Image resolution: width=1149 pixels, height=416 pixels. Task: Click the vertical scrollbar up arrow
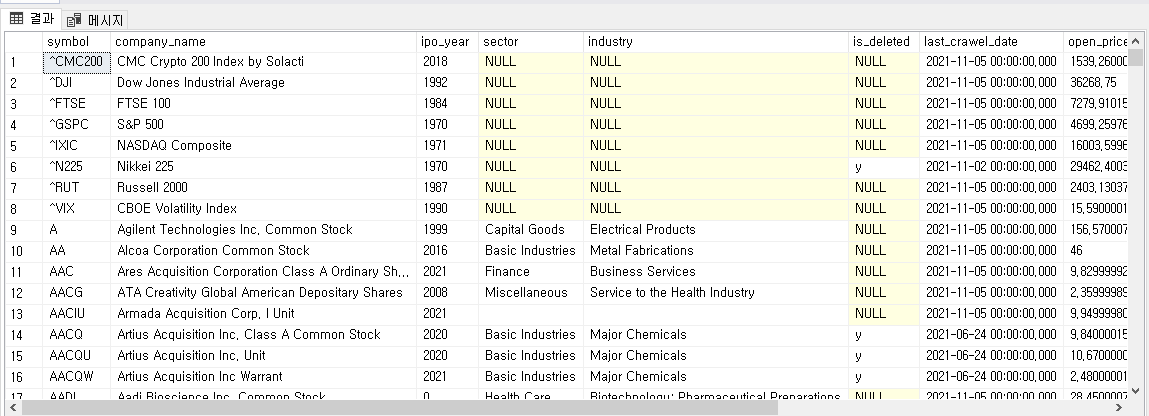pyautogui.click(x=1135, y=40)
